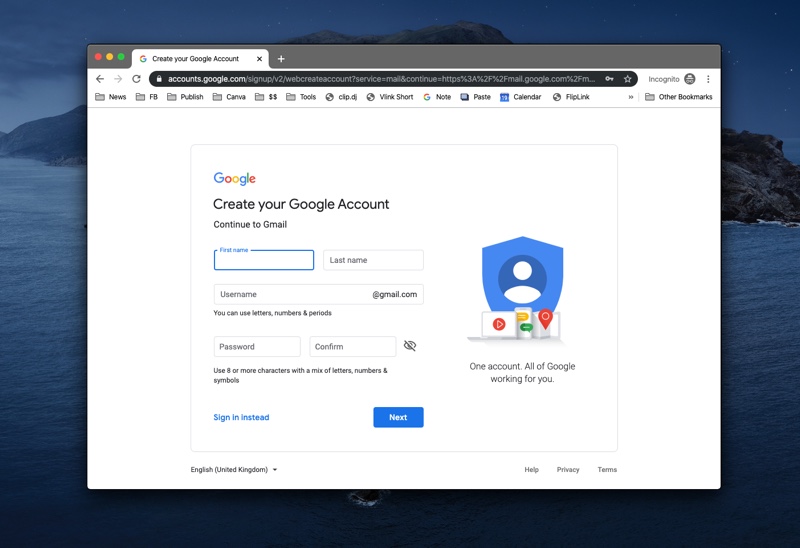Open the Help link in the footer
The width and height of the screenshot is (800, 548).
pyautogui.click(x=531, y=469)
